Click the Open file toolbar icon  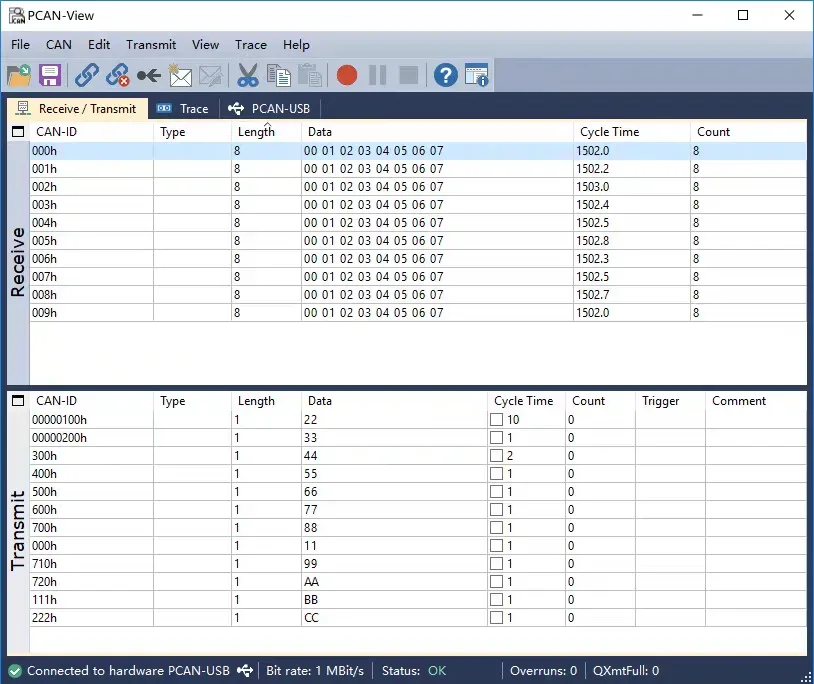pos(19,75)
